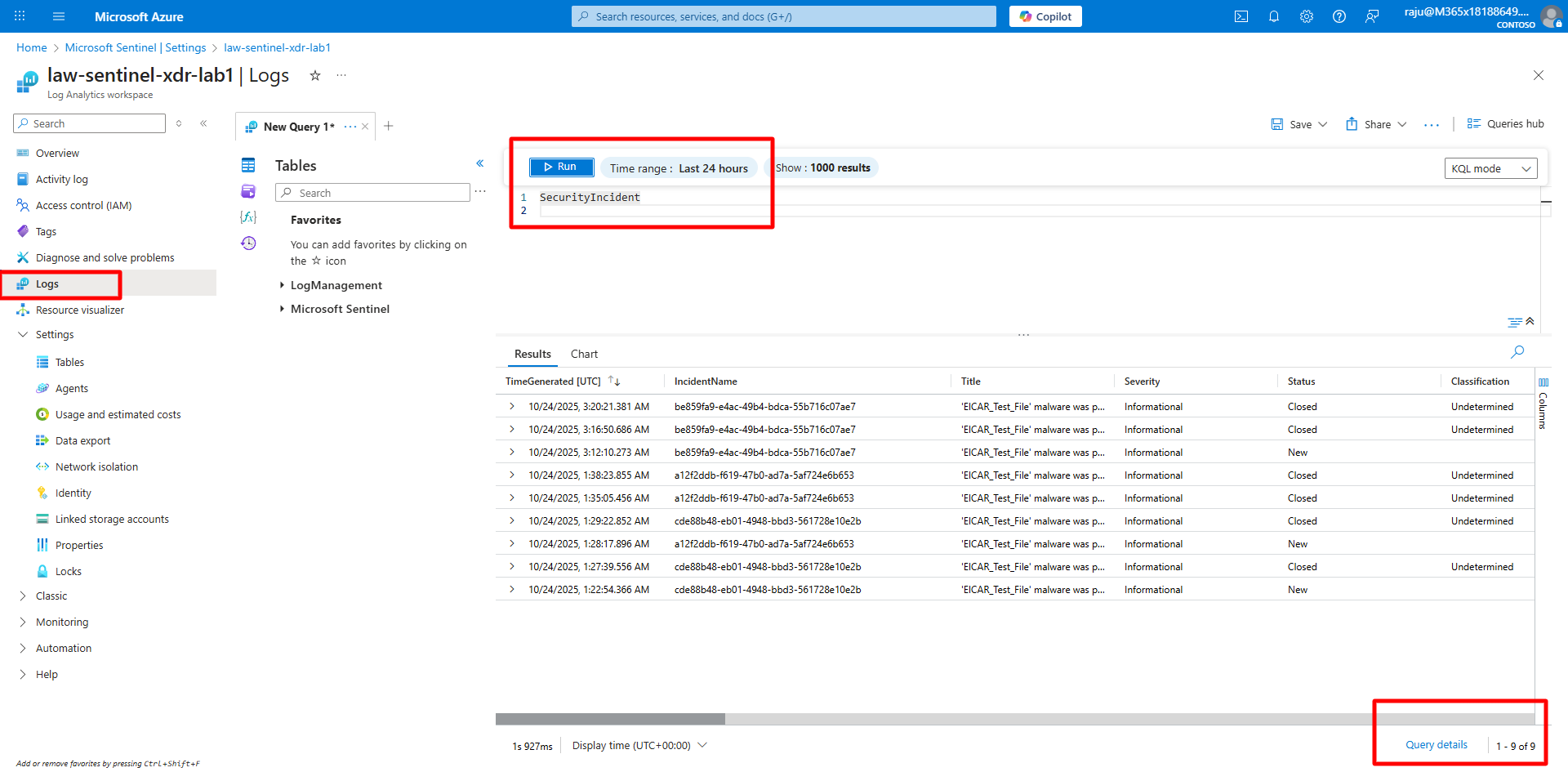Open Tables search options ellipsis

pos(480,192)
